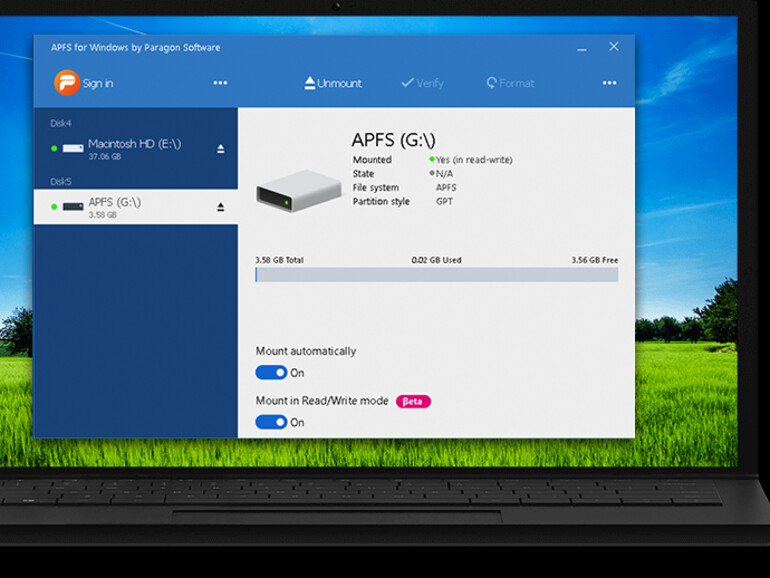Click the '3.58 GB Total' label

(279, 260)
